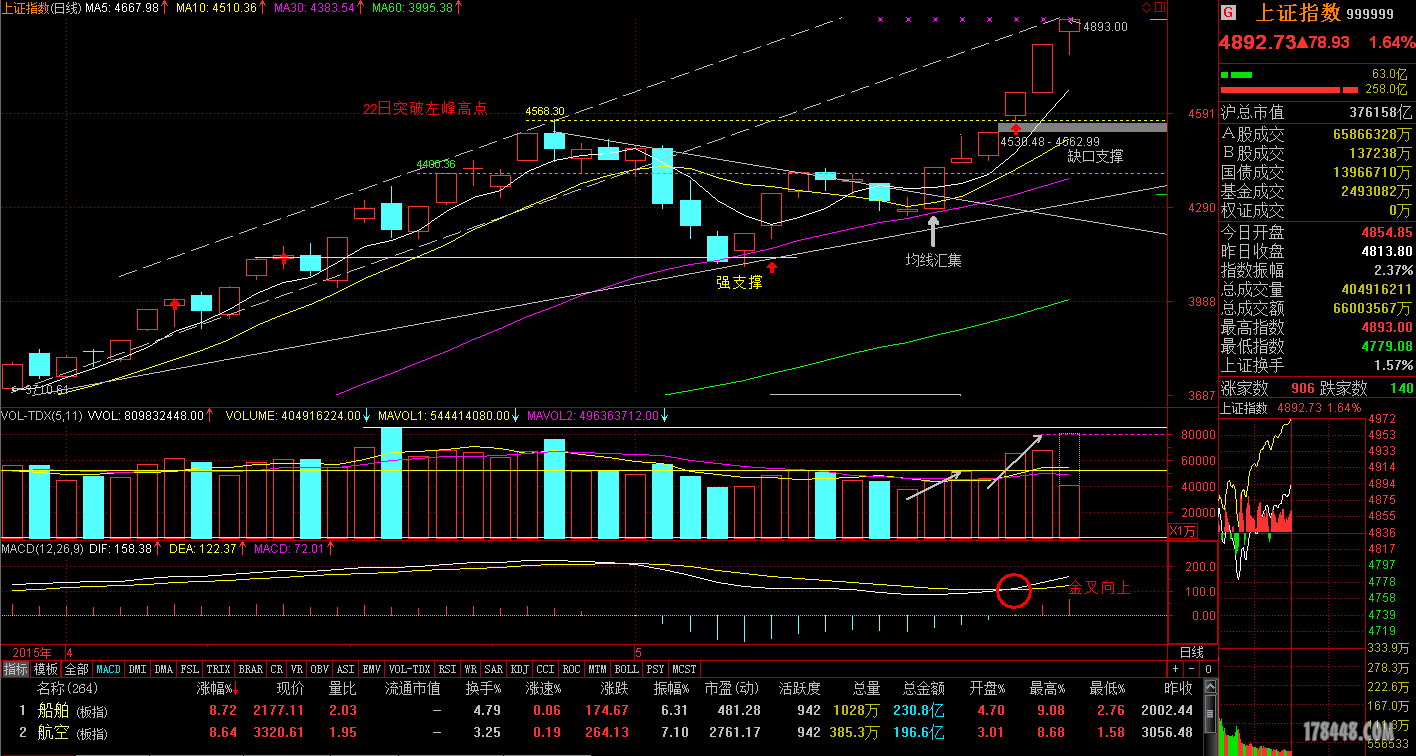Sort list by 换手% column header
1416x756 pixels.
(481, 689)
